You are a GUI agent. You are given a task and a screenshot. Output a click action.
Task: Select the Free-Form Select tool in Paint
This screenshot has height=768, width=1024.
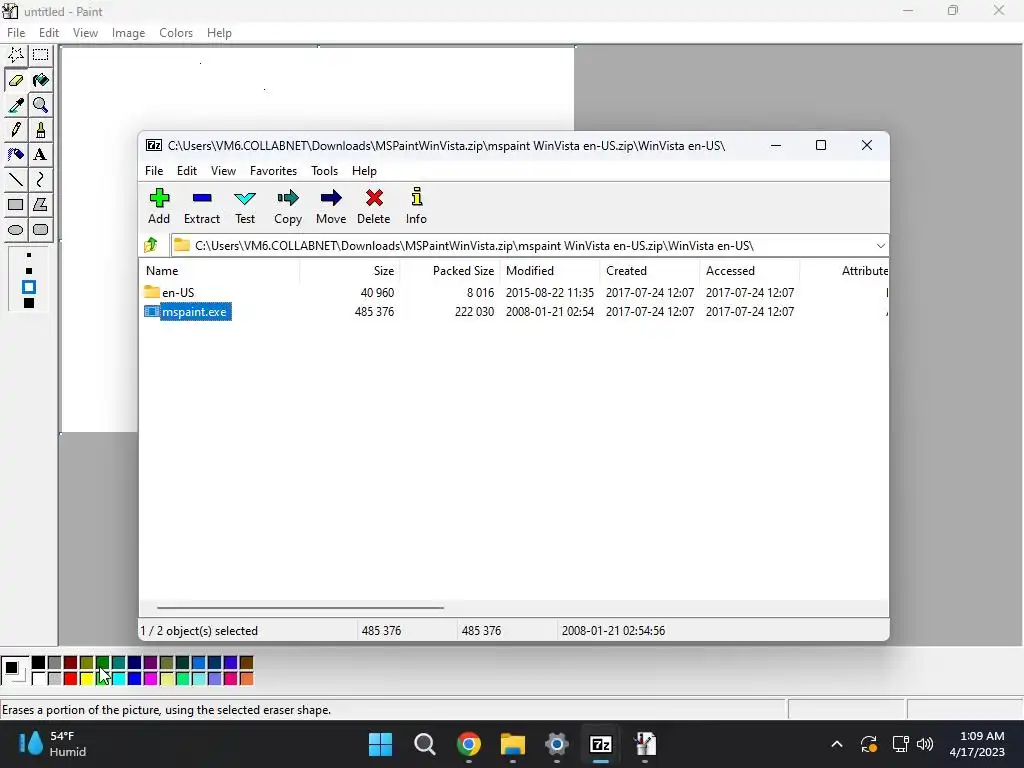[16, 56]
